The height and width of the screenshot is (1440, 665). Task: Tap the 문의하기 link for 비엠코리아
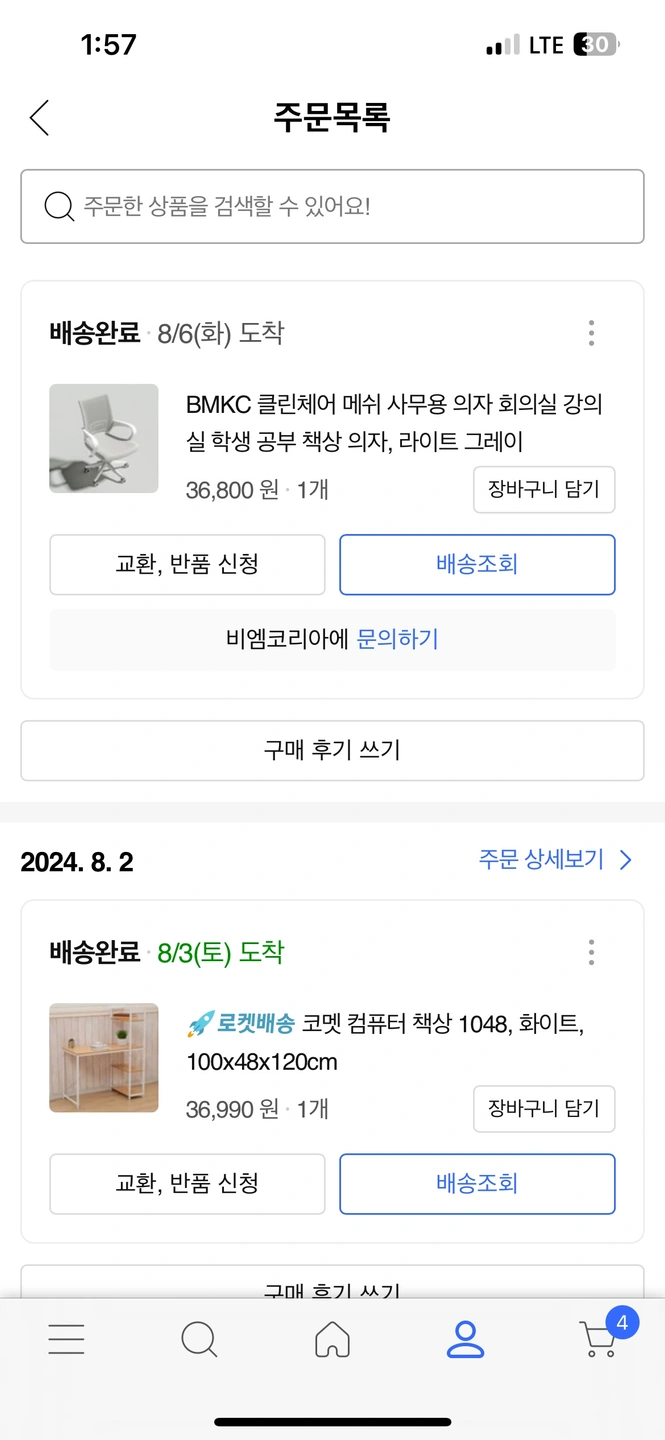pyautogui.click(x=398, y=639)
